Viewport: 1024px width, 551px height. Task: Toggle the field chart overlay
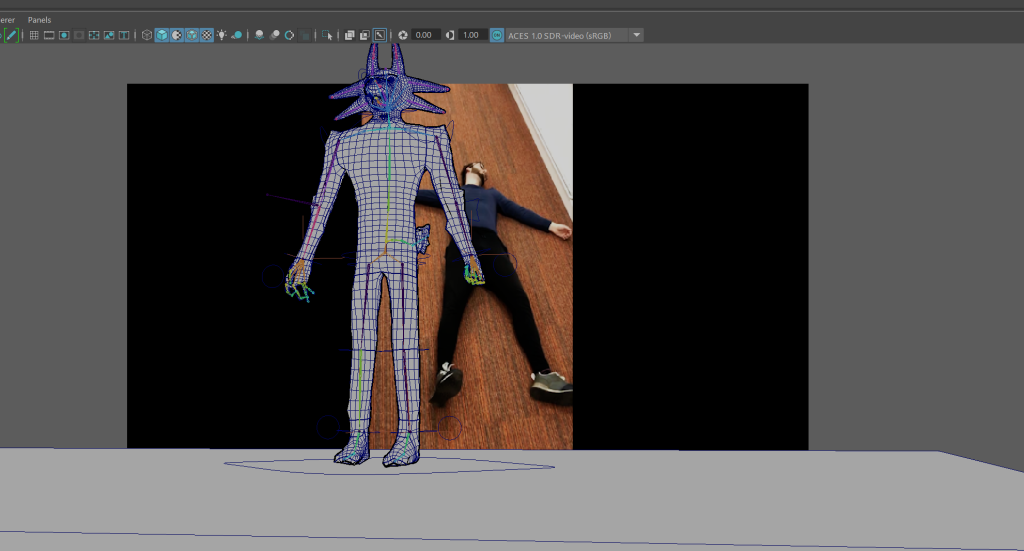point(94,35)
